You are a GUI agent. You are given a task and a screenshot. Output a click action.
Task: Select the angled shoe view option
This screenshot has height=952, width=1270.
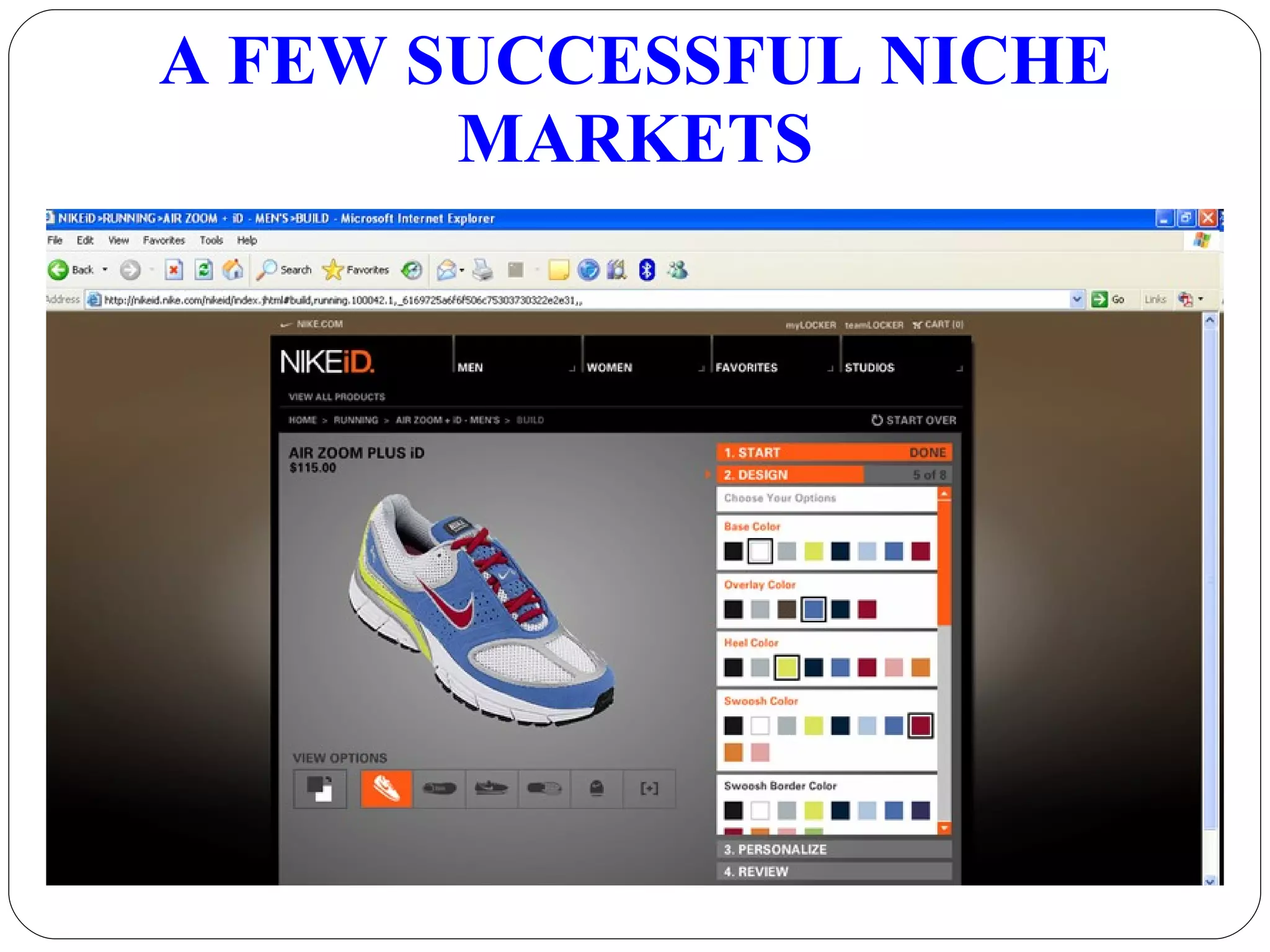pyautogui.click(x=386, y=788)
